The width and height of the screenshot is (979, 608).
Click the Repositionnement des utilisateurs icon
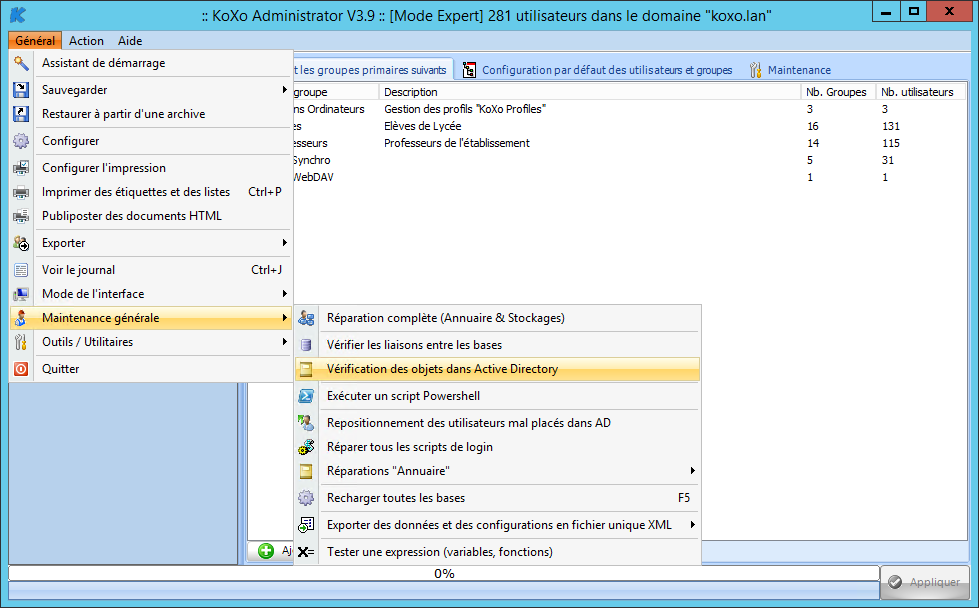click(306, 423)
